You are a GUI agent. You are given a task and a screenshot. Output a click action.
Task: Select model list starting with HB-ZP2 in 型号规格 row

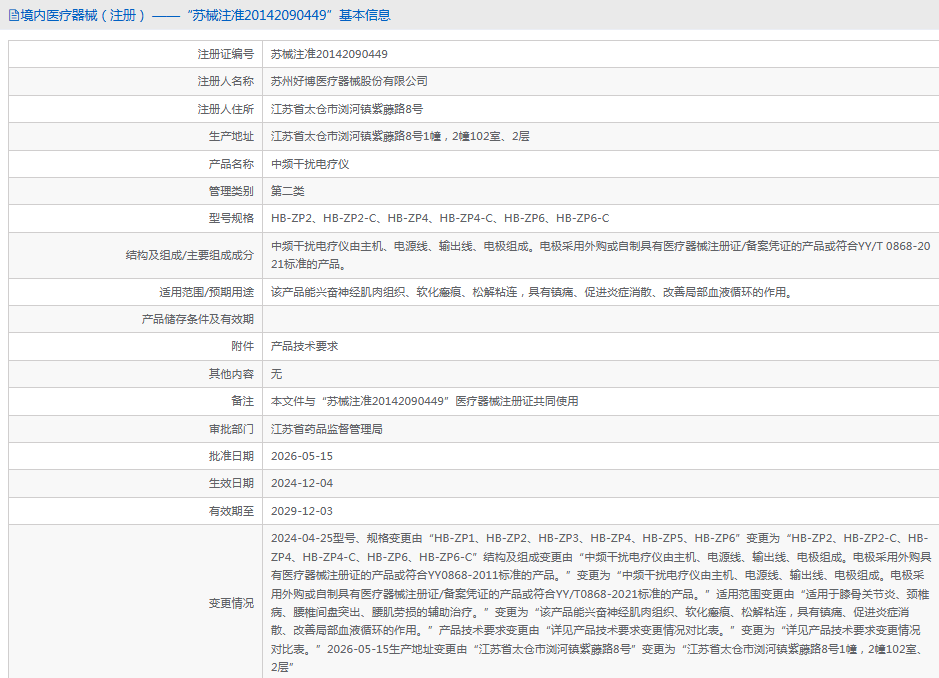[440, 219]
